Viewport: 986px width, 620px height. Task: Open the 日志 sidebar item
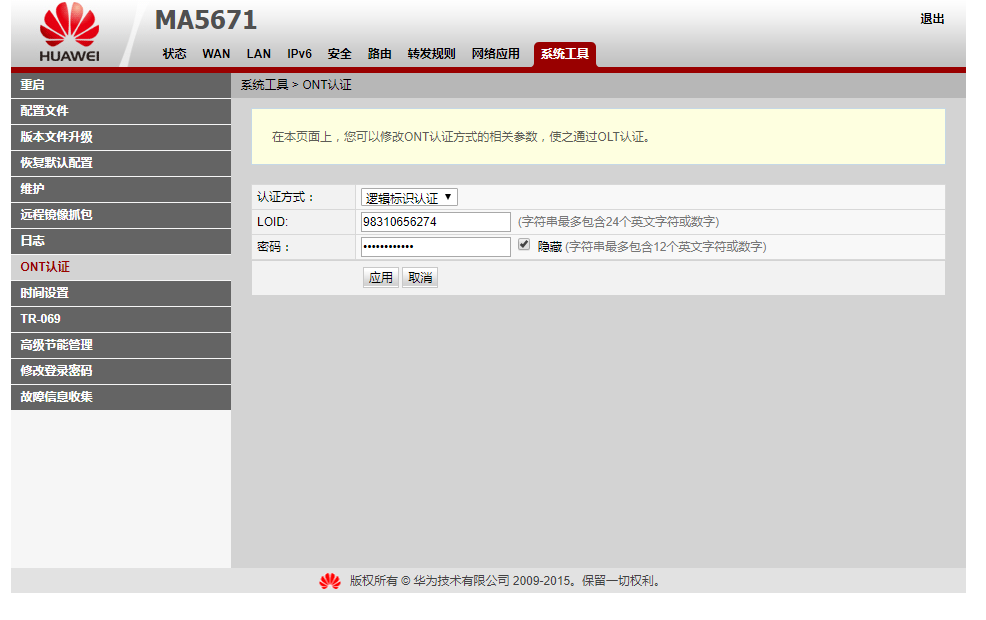[x=121, y=241]
